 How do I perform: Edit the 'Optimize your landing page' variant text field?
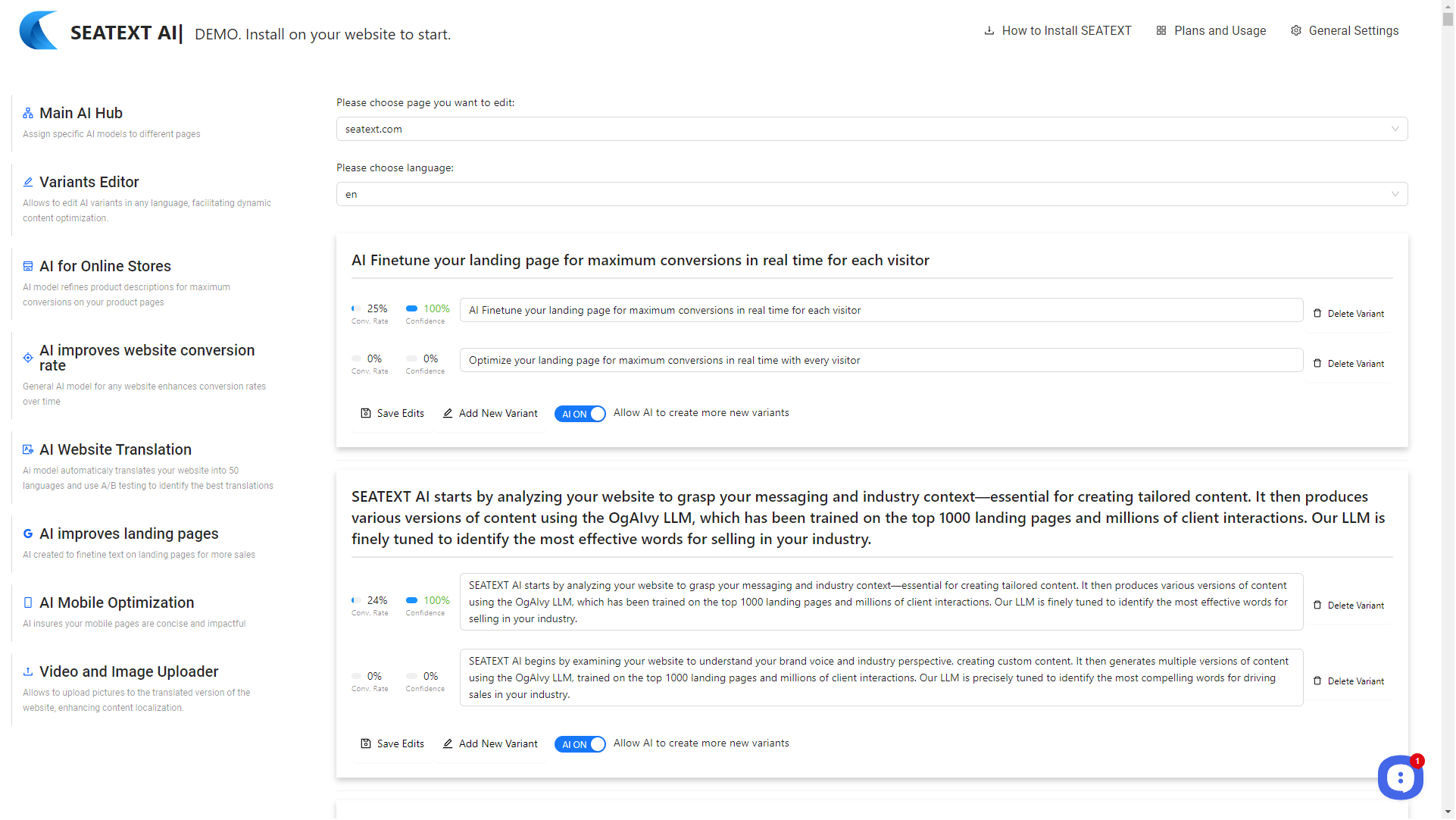pos(882,361)
